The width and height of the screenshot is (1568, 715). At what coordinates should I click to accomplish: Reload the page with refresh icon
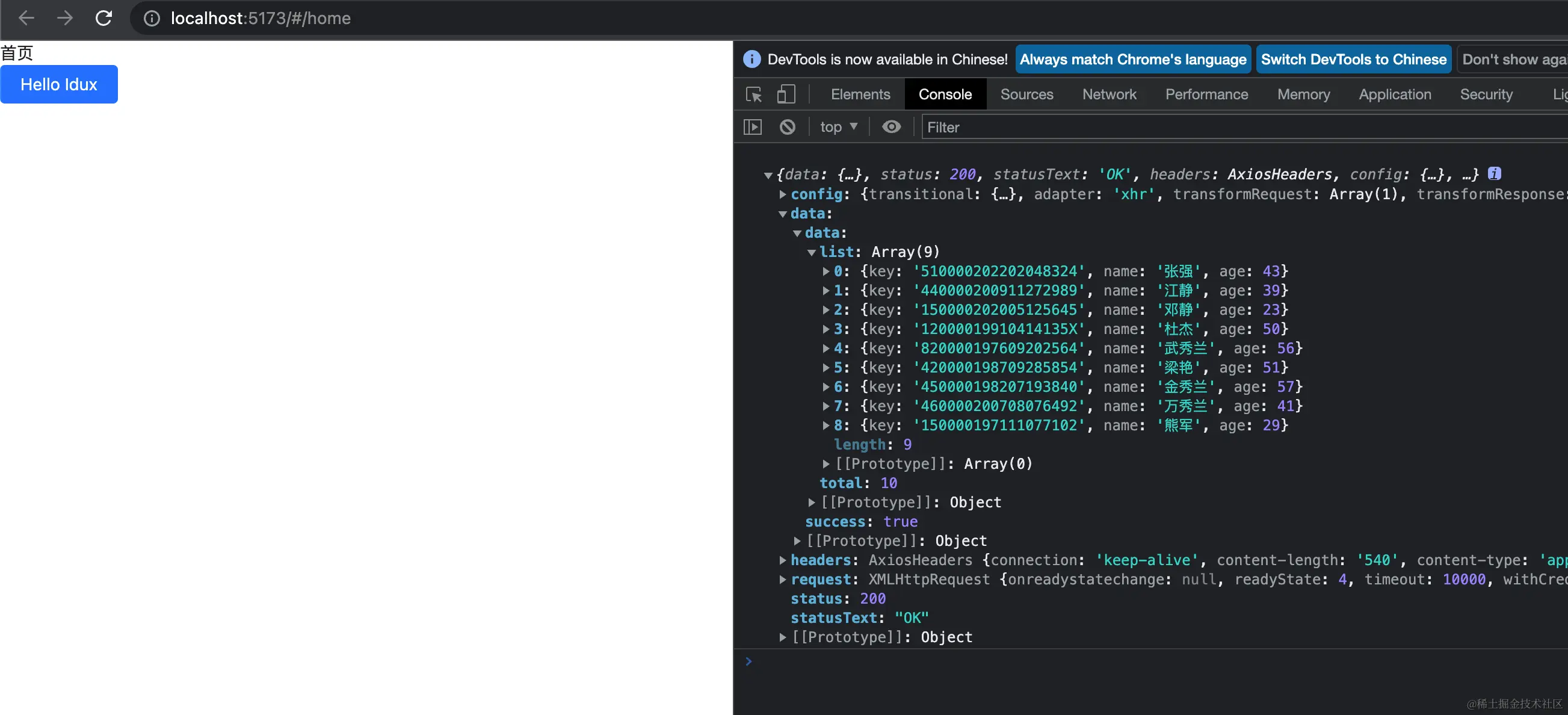pos(103,18)
